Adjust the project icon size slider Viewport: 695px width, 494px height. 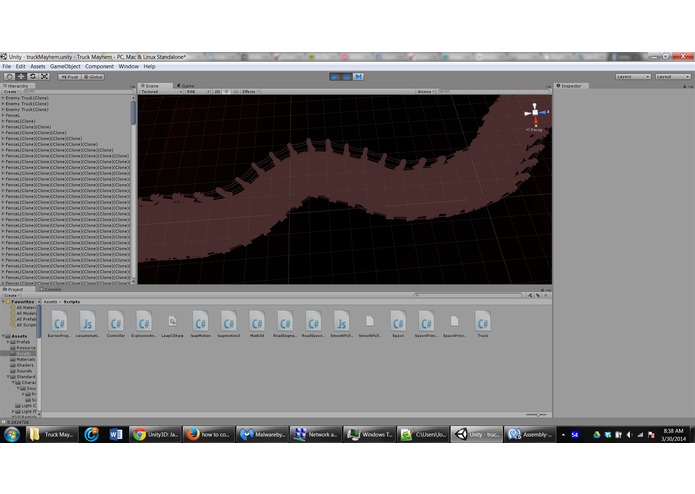click(x=536, y=415)
